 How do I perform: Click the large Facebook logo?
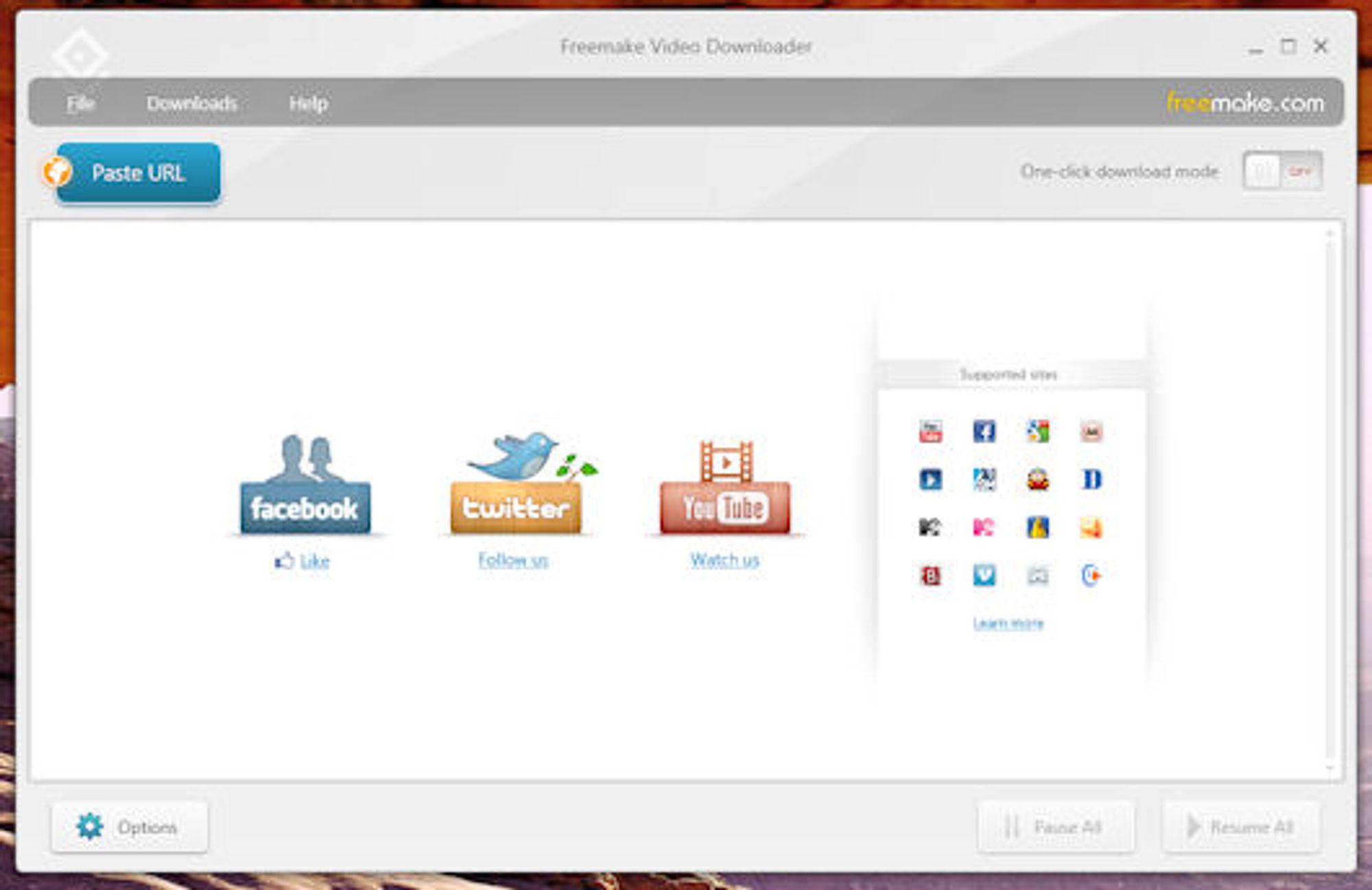(305, 484)
